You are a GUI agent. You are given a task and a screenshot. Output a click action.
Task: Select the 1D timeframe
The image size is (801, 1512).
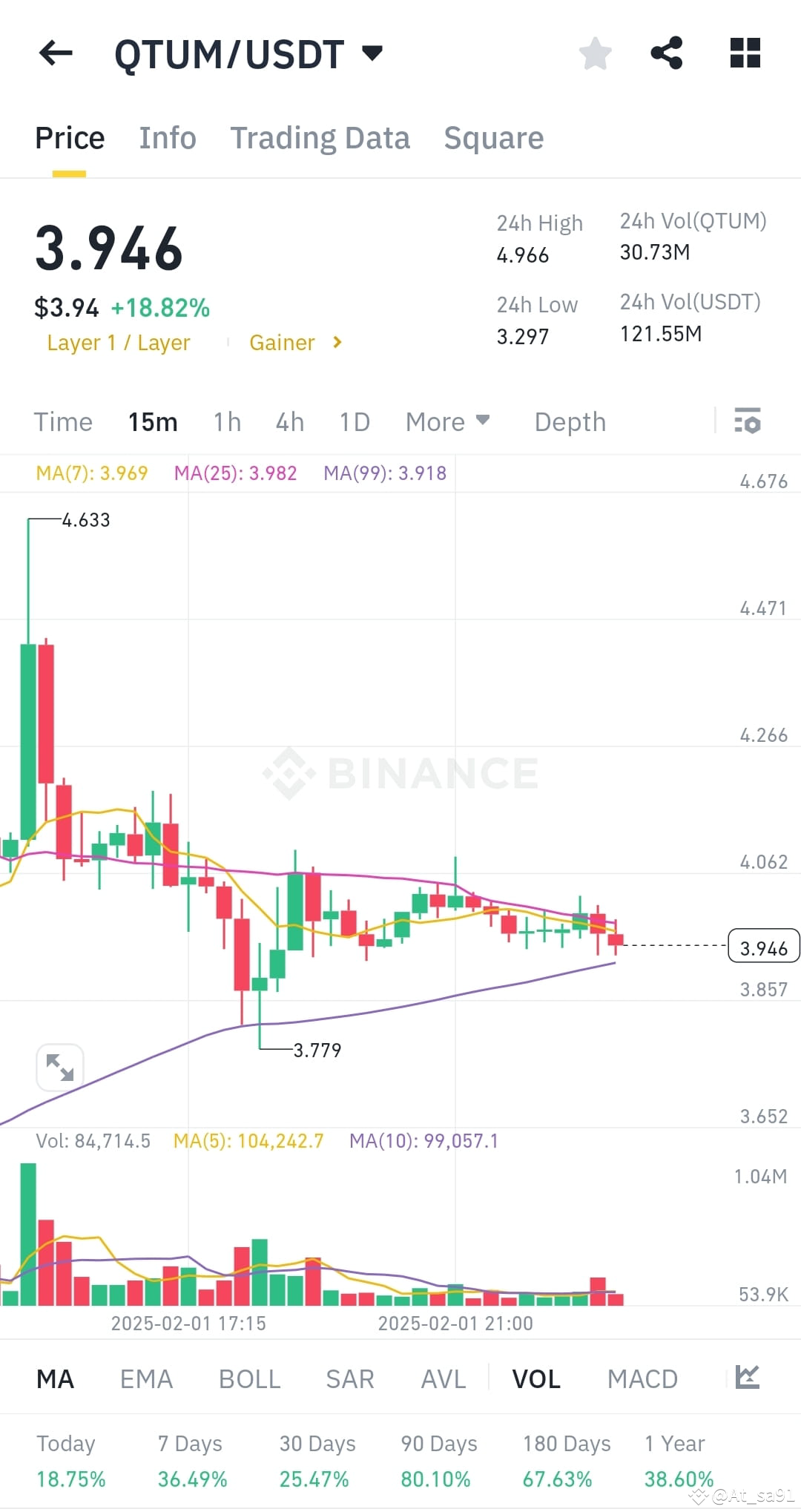354,421
